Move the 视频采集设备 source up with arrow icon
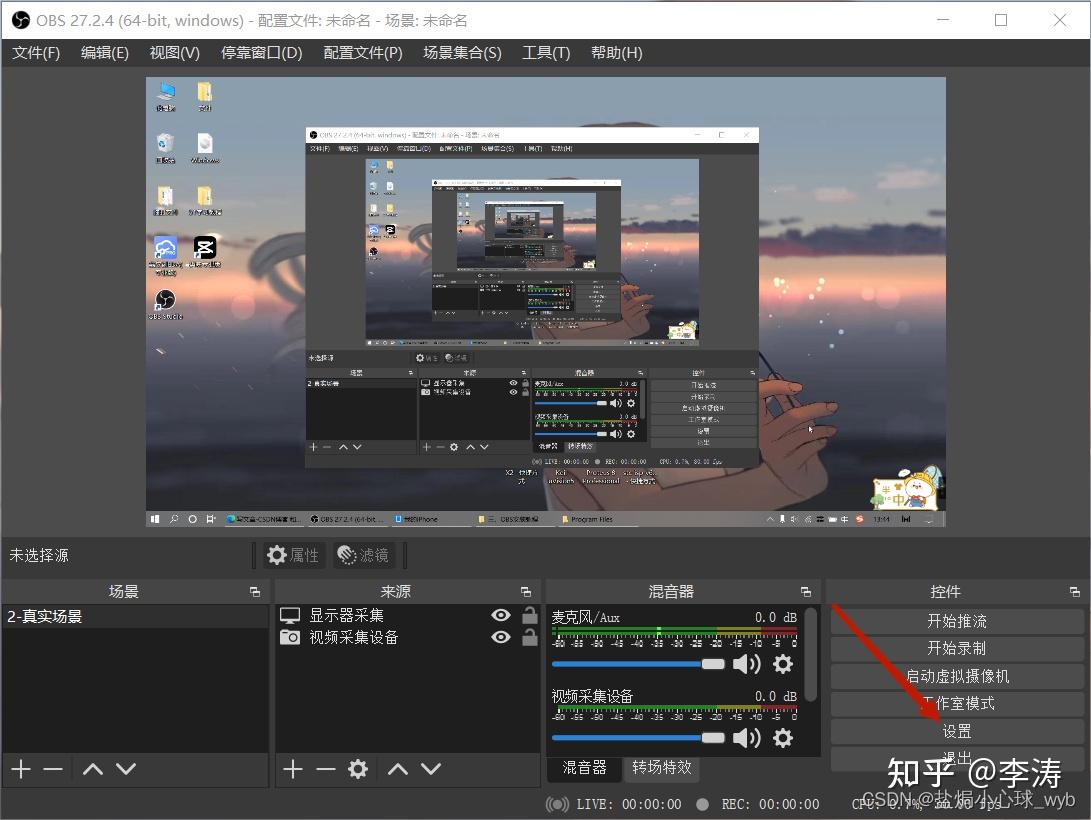Viewport: 1091px width, 820px height. (x=397, y=769)
